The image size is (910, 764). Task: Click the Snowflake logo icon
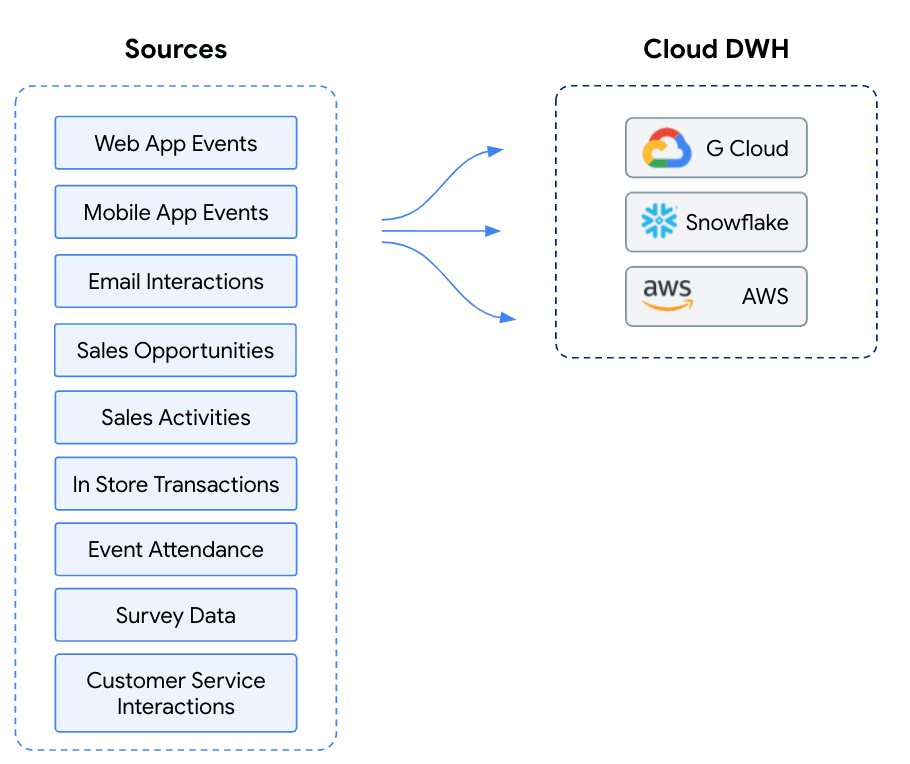659,221
